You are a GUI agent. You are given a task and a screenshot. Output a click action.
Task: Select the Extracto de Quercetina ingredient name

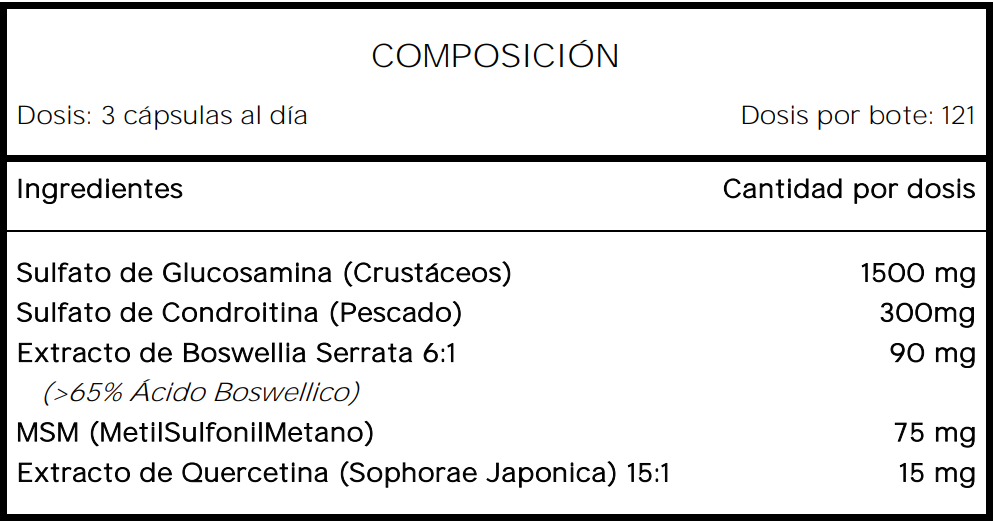[173, 473]
